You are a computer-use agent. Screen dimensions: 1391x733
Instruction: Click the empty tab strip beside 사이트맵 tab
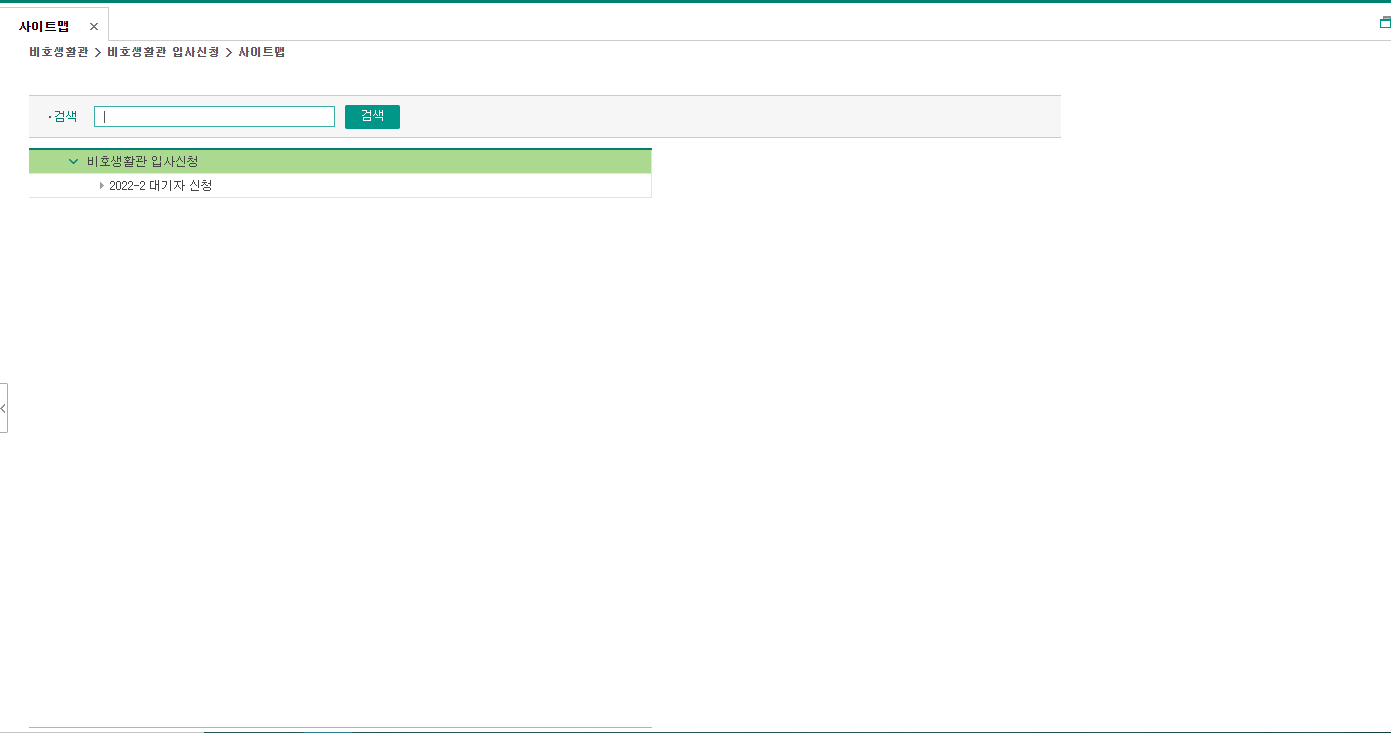(700, 24)
